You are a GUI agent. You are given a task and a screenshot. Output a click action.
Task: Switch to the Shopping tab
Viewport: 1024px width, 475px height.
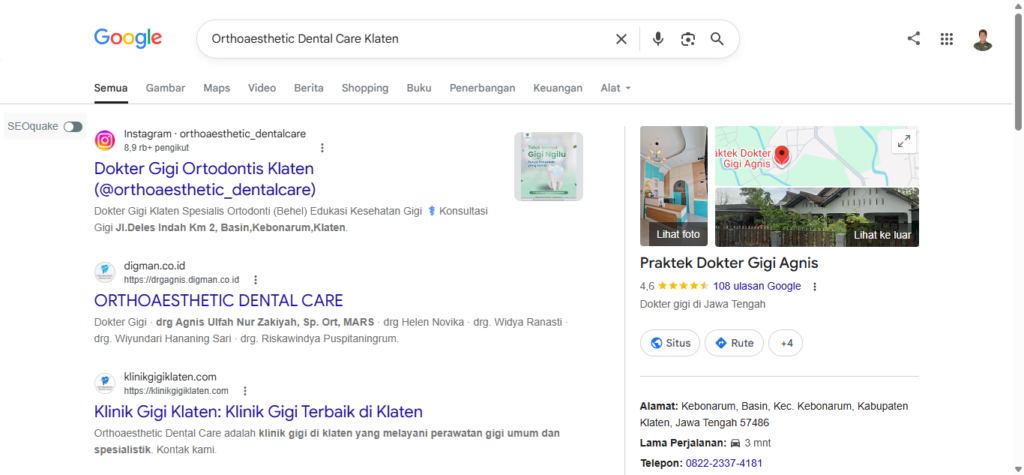tap(365, 88)
